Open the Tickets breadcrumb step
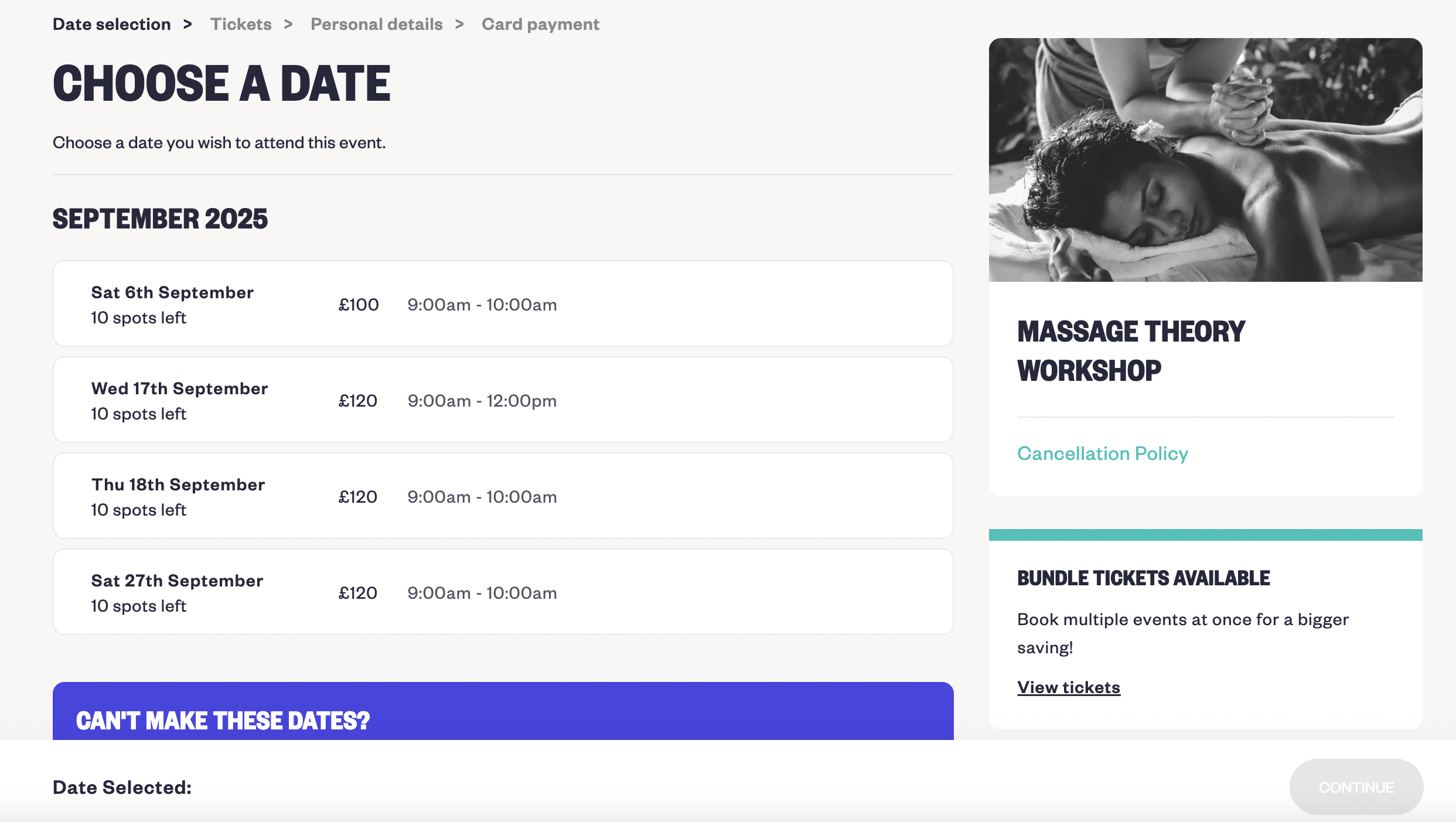 tap(241, 25)
